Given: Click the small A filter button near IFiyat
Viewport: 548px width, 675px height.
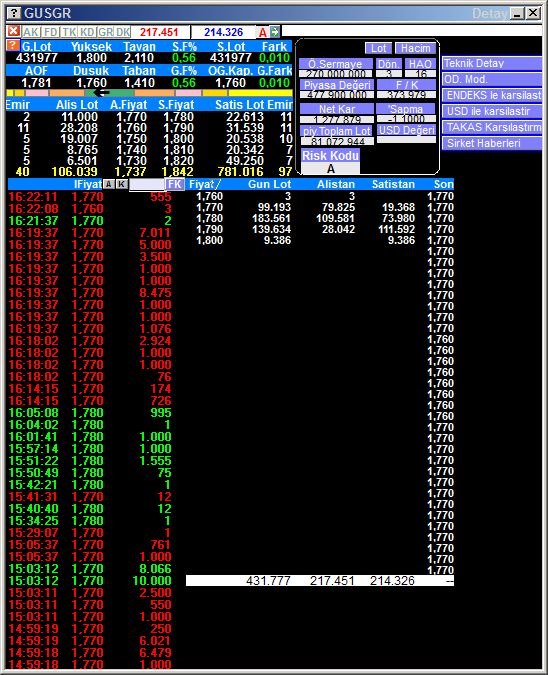Looking at the screenshot, I should [109, 184].
